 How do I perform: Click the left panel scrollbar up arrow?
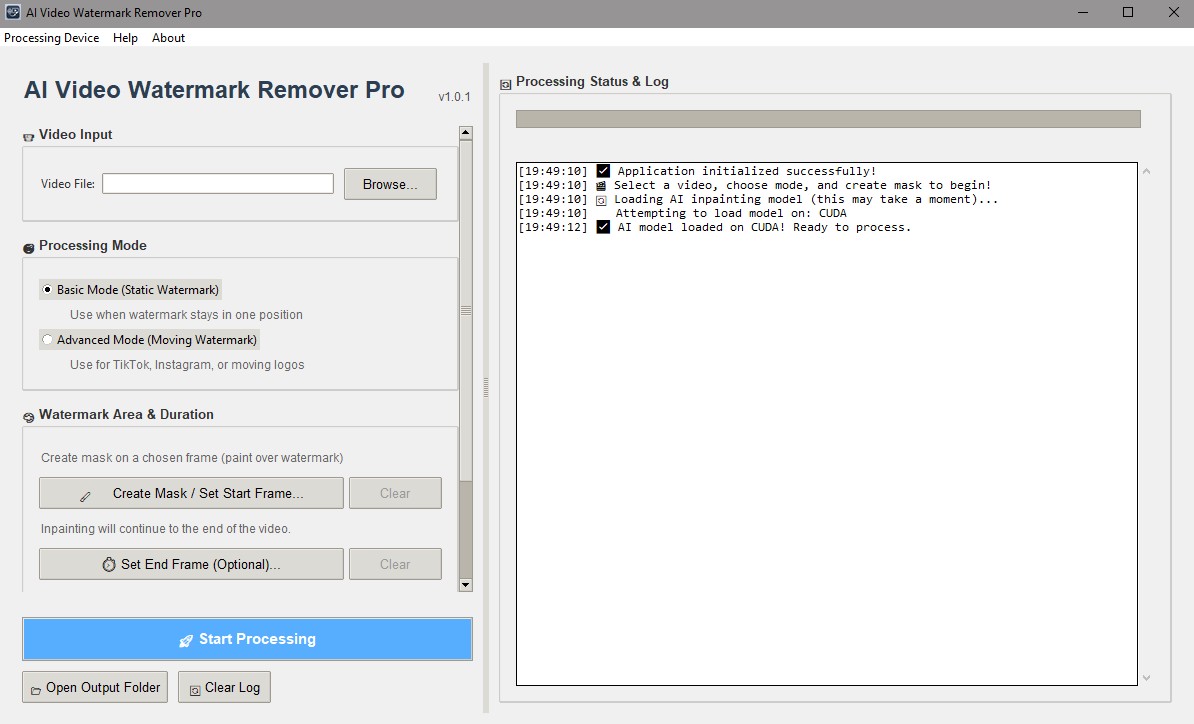pos(466,132)
